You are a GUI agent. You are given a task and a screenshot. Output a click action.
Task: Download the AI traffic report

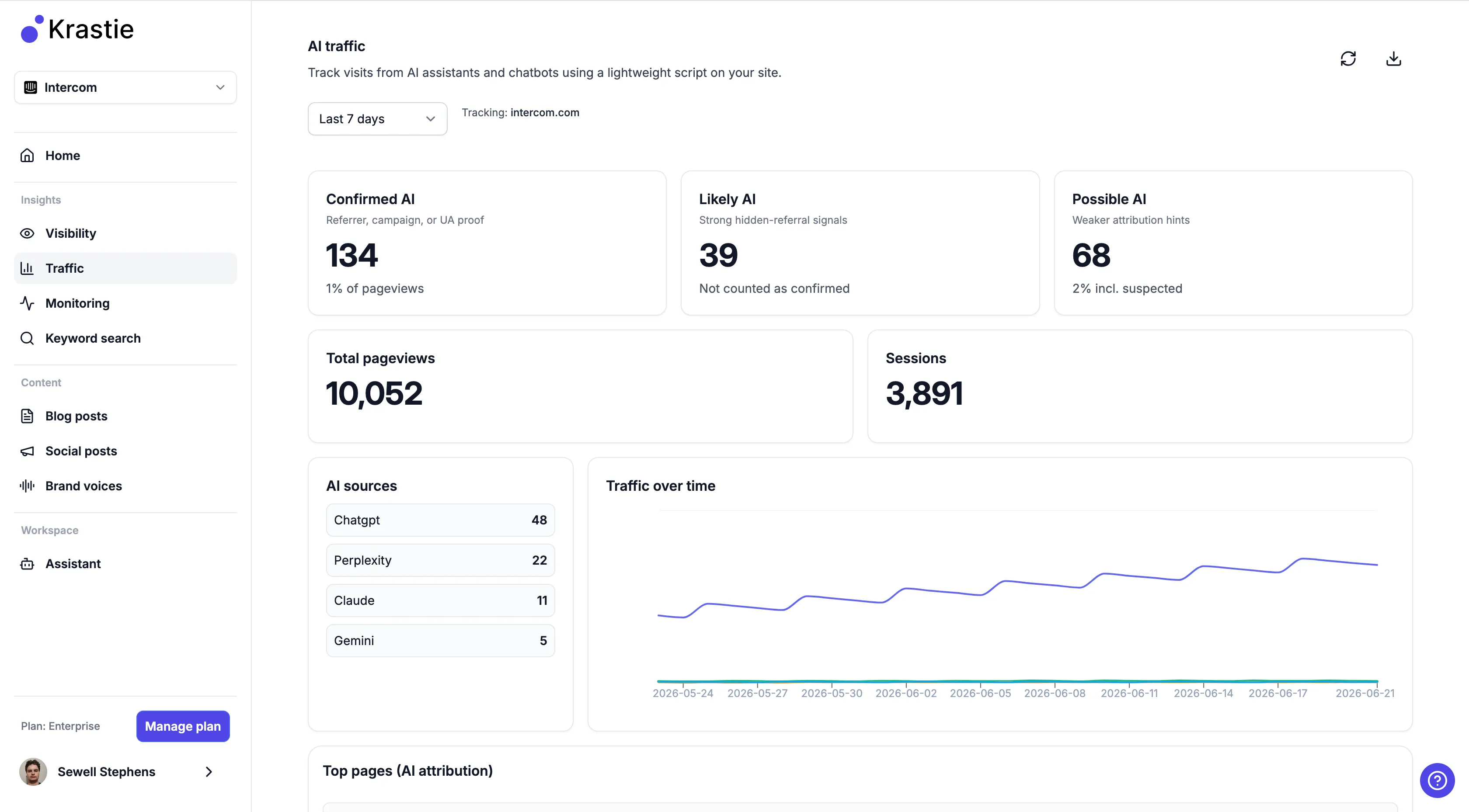(1394, 59)
